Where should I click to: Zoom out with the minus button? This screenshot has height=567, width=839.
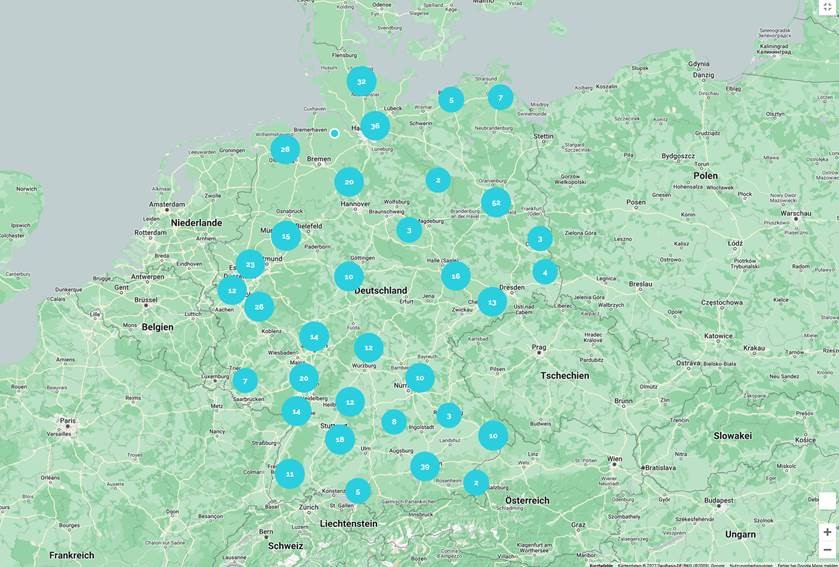tap(827, 550)
